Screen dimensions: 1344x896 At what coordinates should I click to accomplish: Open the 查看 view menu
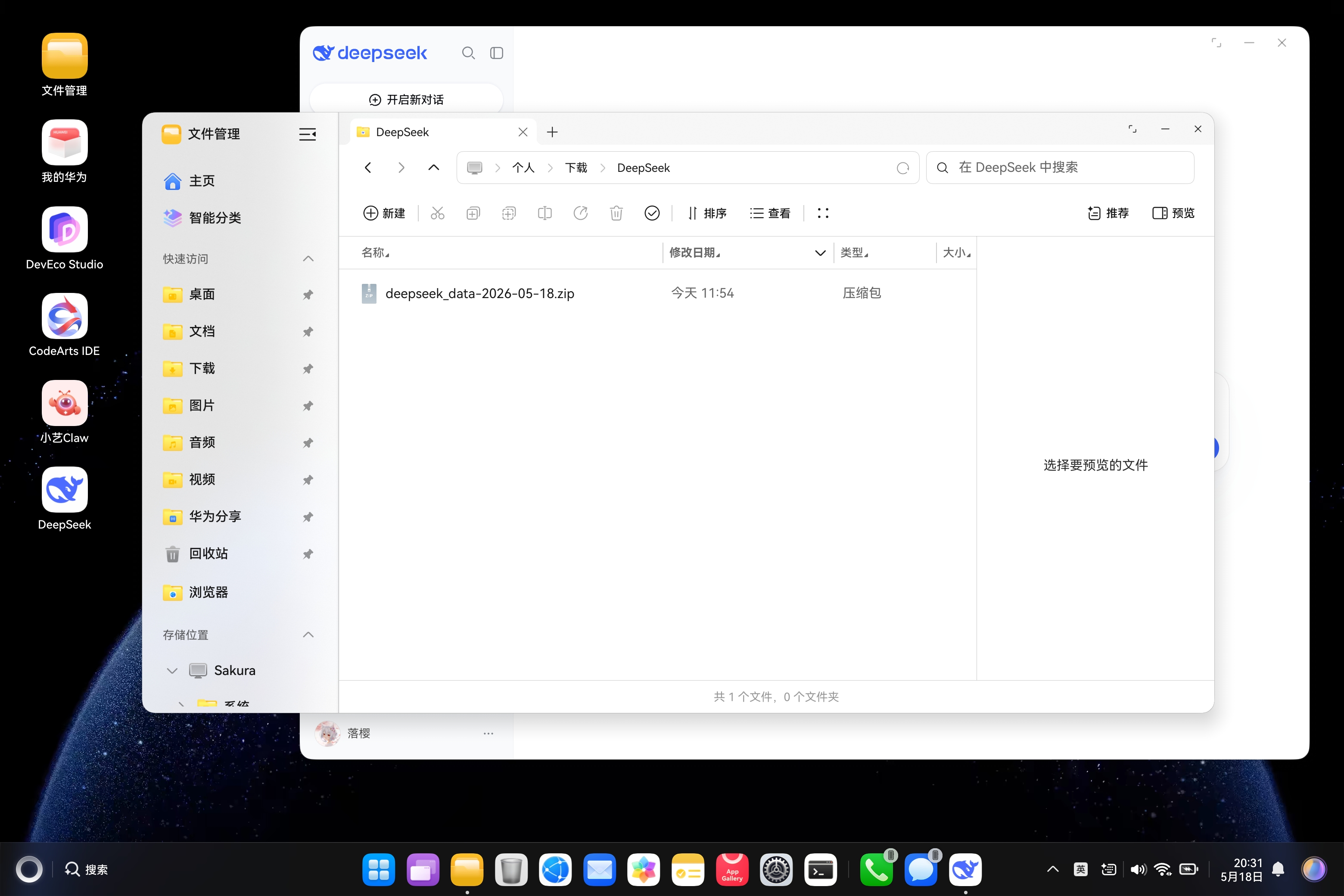[x=770, y=213]
